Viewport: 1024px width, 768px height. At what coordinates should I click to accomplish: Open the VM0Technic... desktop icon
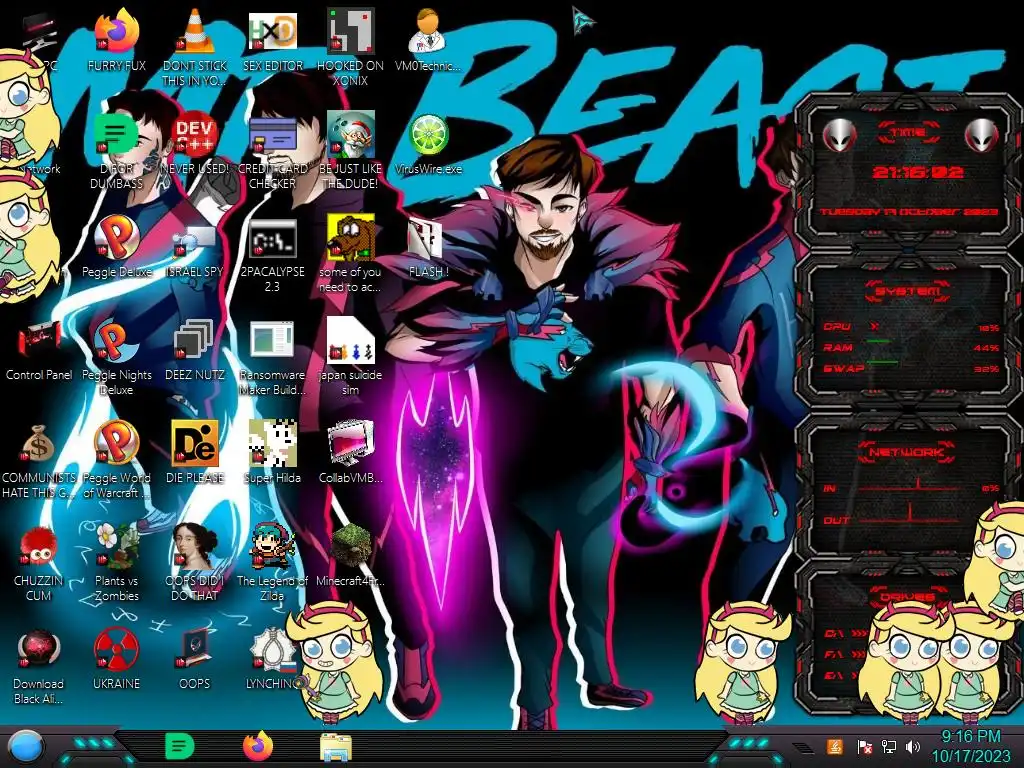tap(428, 31)
